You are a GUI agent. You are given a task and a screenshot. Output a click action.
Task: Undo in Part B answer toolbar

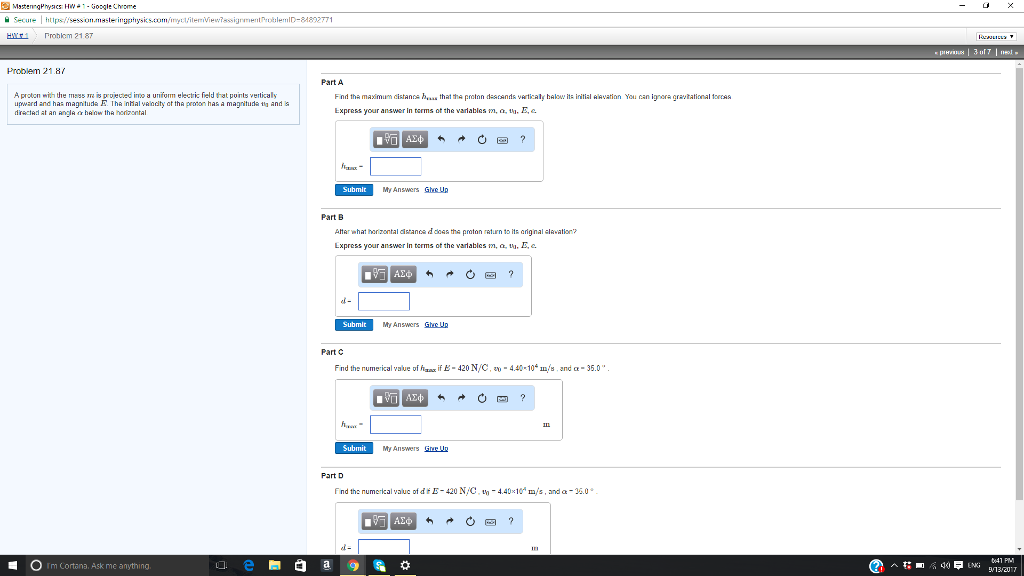click(430, 274)
